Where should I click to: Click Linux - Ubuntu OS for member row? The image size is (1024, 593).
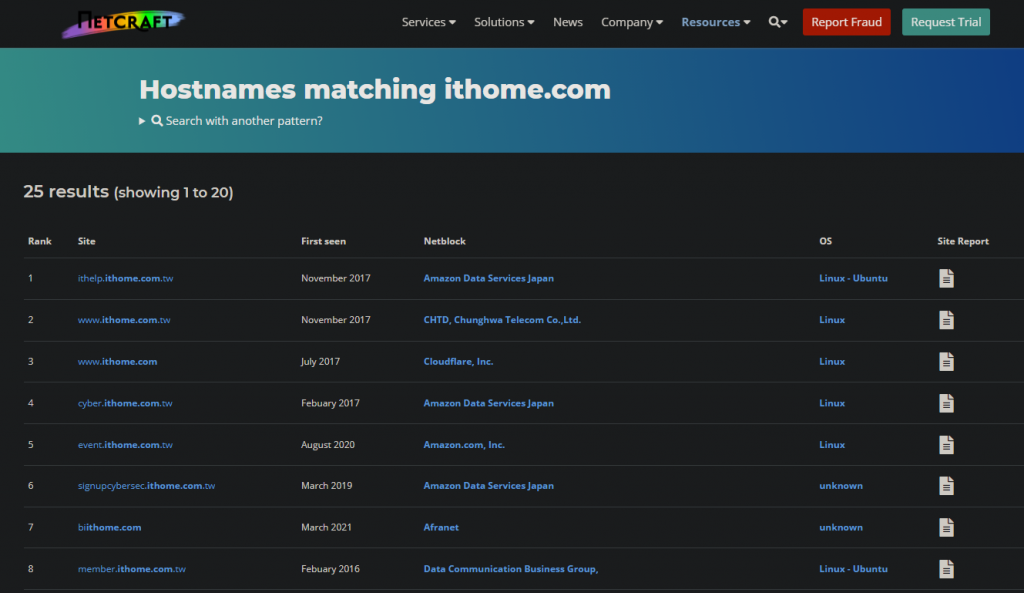[x=854, y=569]
